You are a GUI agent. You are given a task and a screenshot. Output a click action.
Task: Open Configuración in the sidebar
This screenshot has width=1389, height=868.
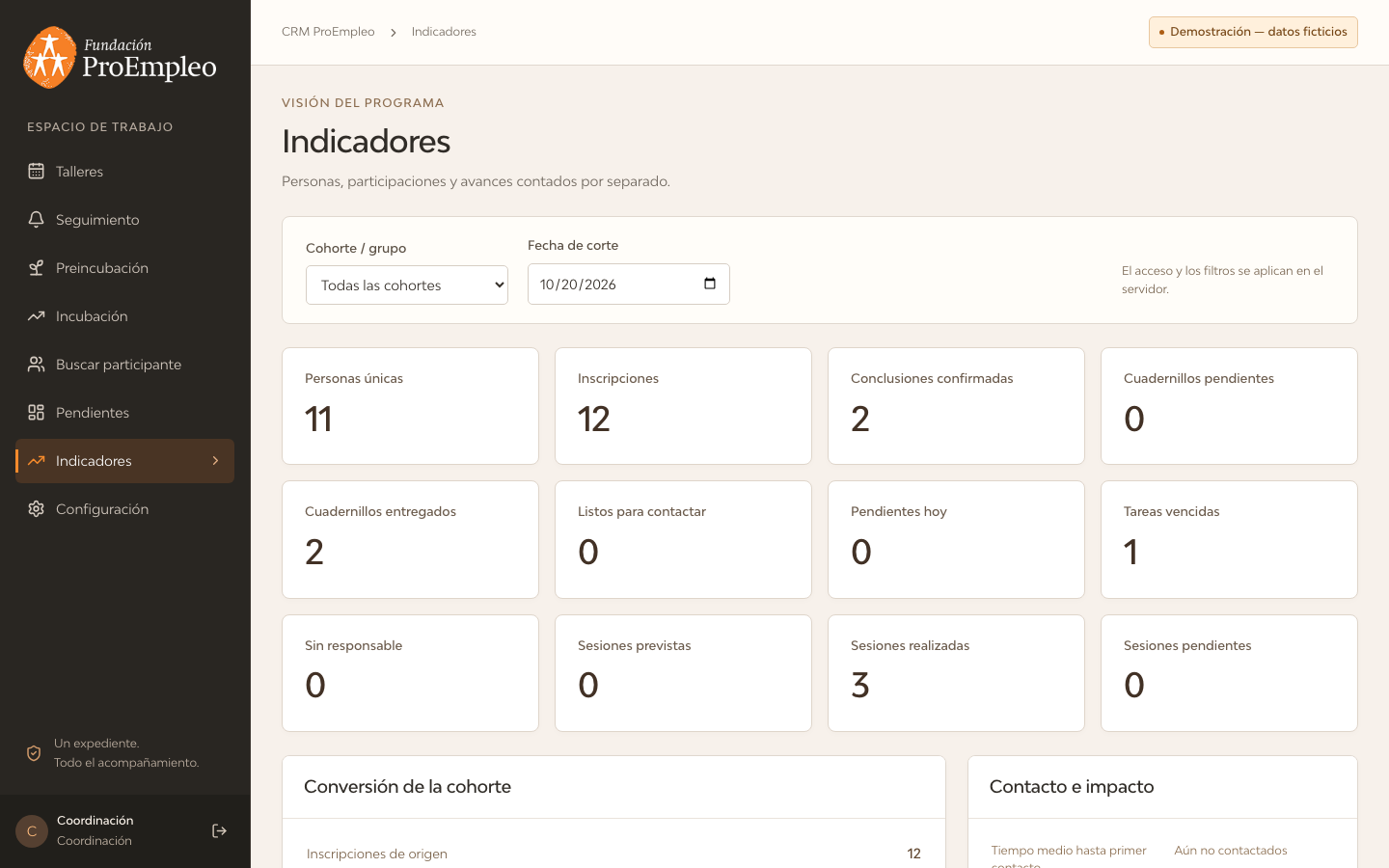coord(125,509)
